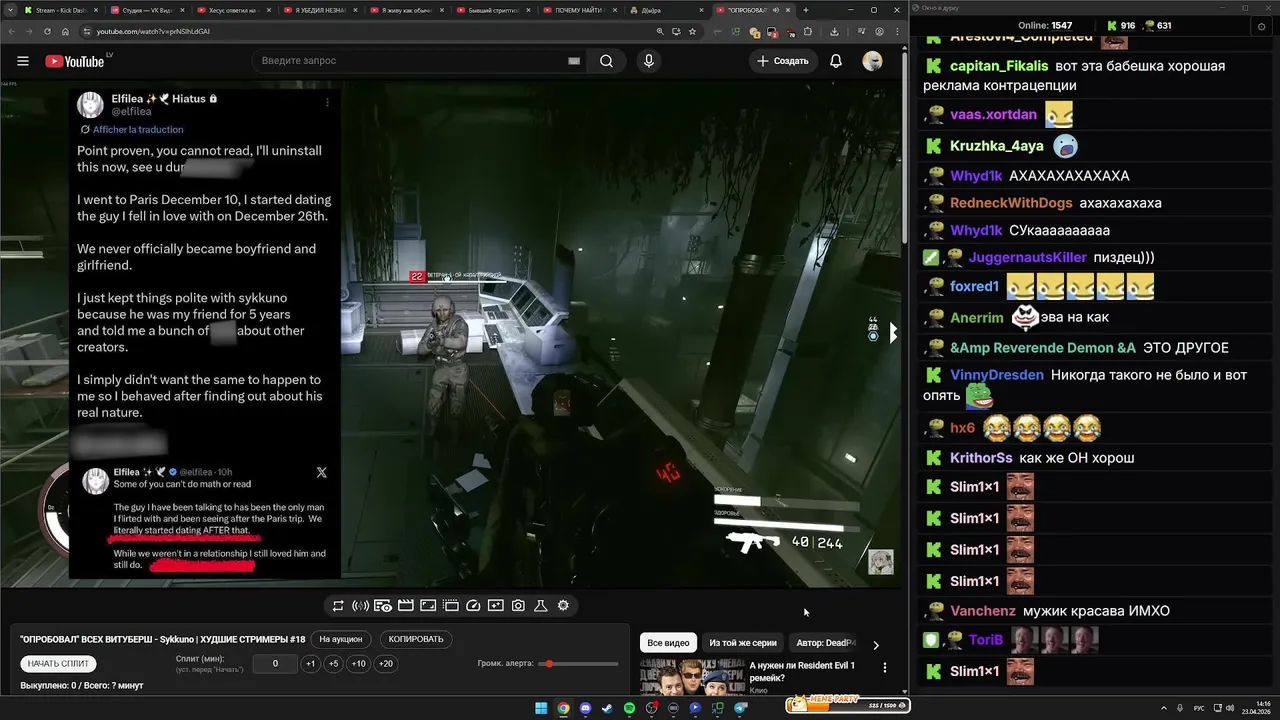Click the КОПИРОВАТЬ button
1280x720 pixels.
[x=416, y=639]
